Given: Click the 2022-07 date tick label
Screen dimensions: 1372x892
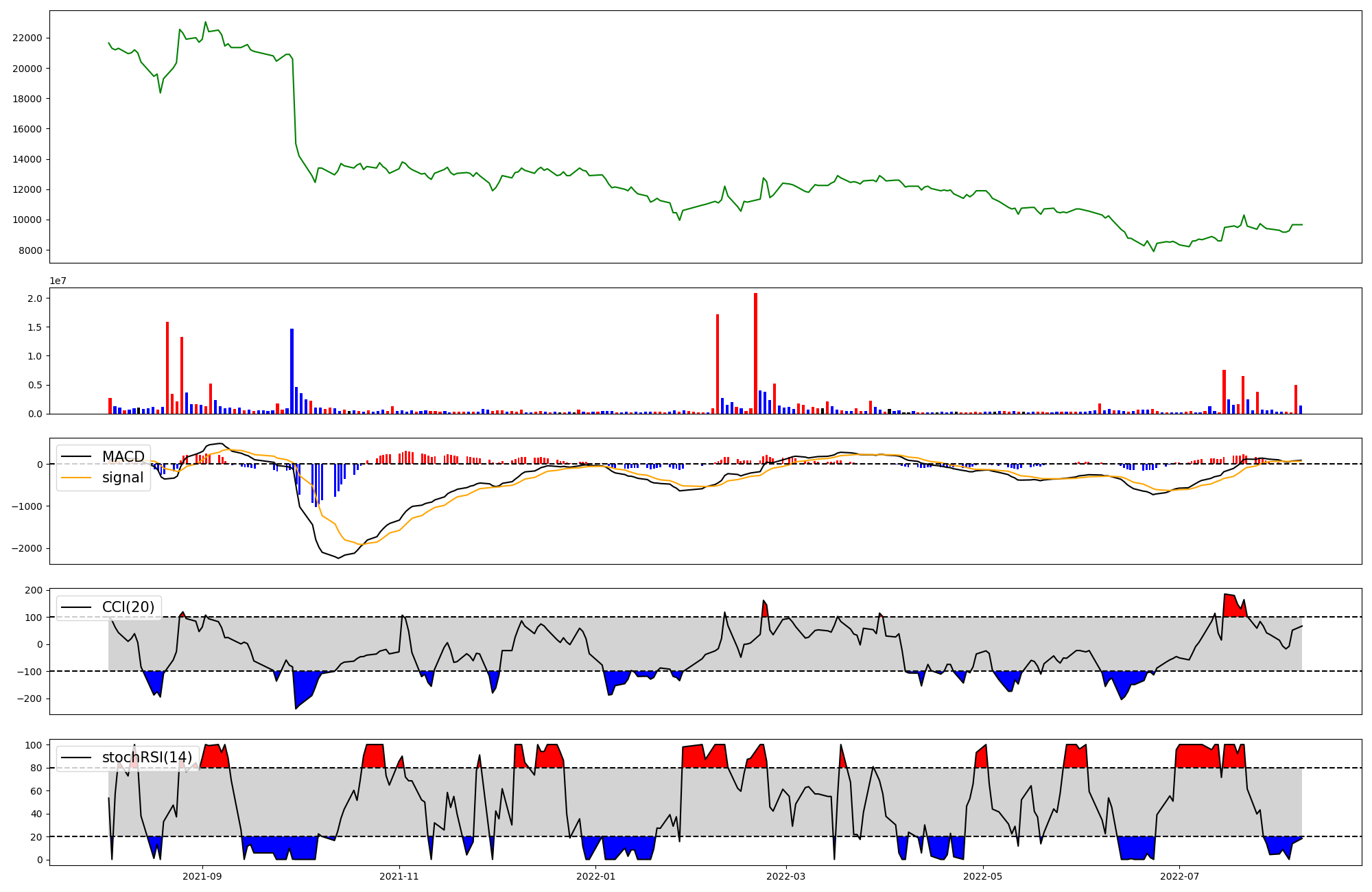Looking at the screenshot, I should click(x=1179, y=876).
